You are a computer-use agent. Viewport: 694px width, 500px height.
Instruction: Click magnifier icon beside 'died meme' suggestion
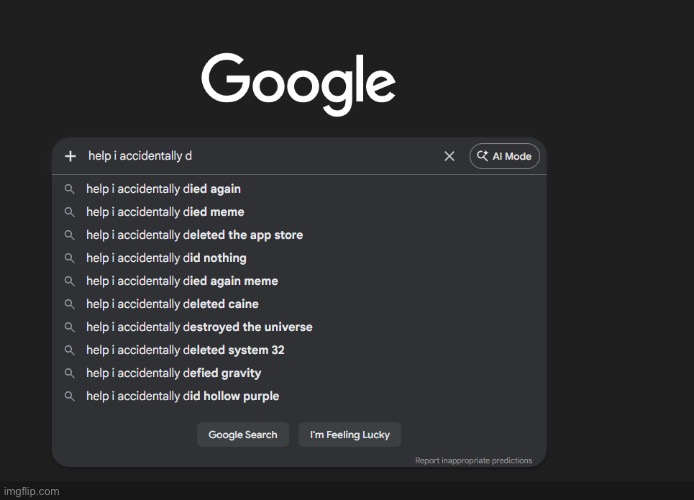coord(70,212)
